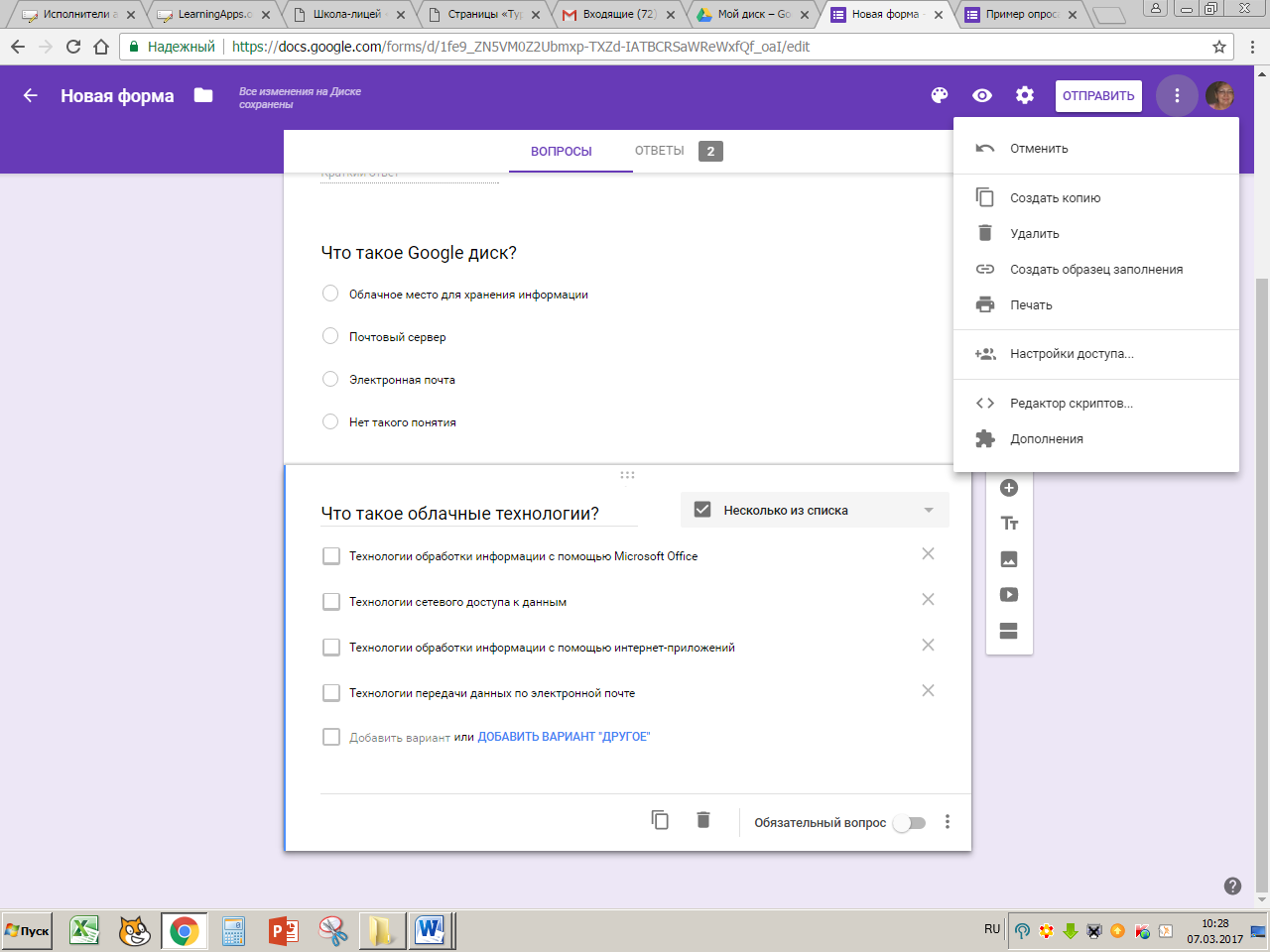Click ДОБАВИТЬ ВАРИАНТ "ДРУГОЕ" link
The image size is (1270, 952).
(x=564, y=737)
